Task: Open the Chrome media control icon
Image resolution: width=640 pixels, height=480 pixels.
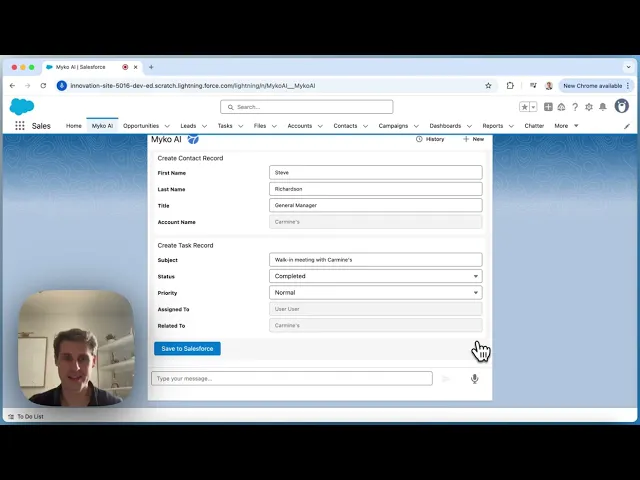Action: [533, 86]
